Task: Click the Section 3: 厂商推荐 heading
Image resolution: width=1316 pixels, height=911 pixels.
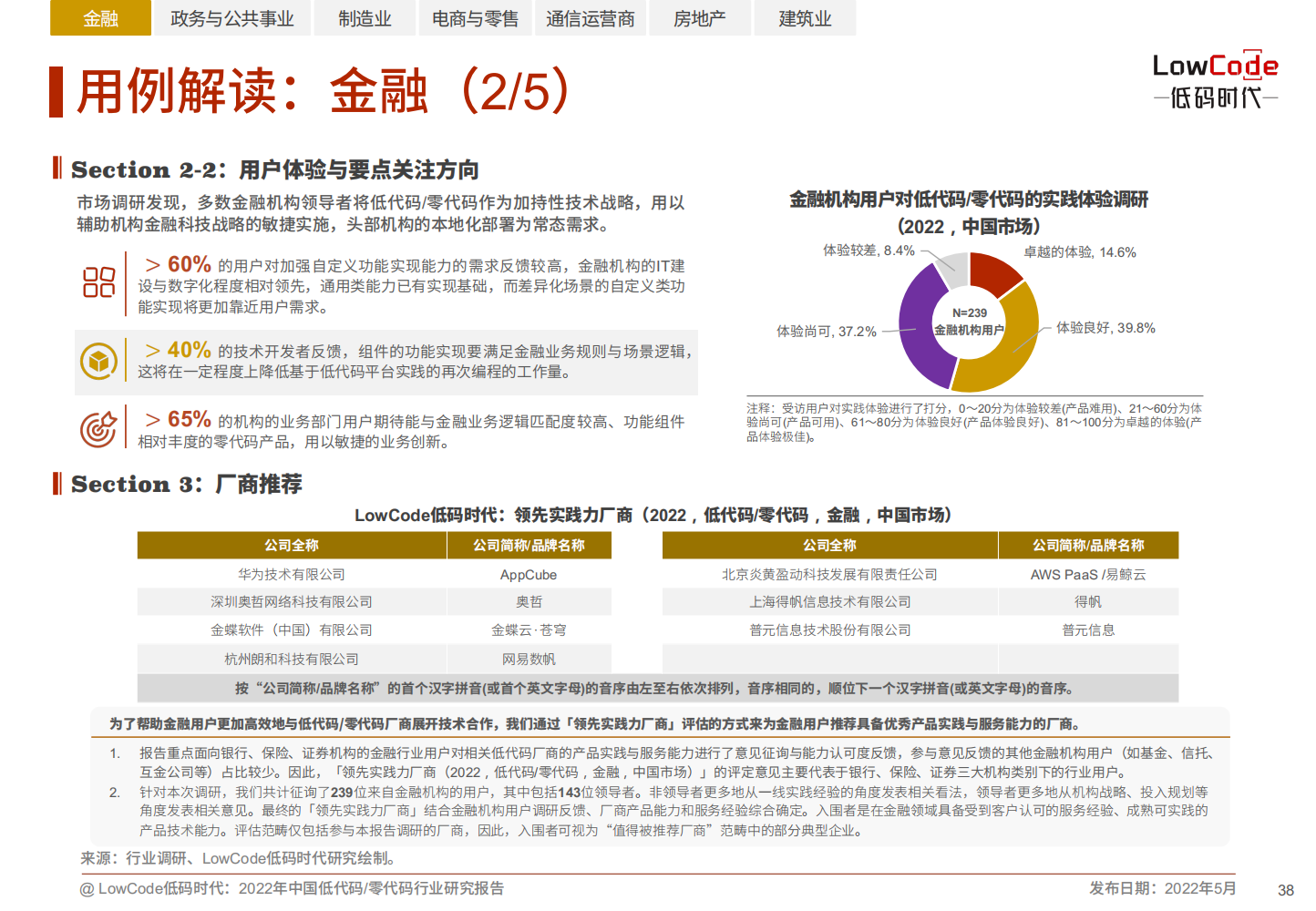Action: pos(187,484)
